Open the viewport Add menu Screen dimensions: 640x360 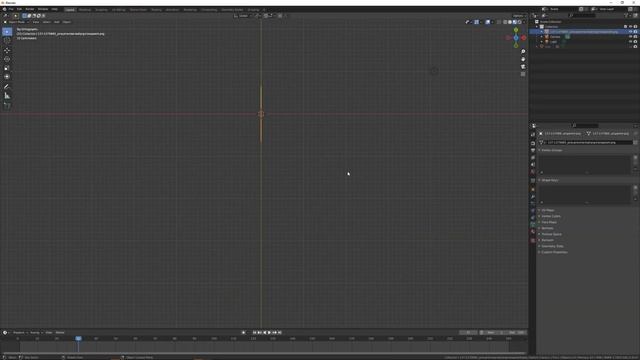[57, 22]
